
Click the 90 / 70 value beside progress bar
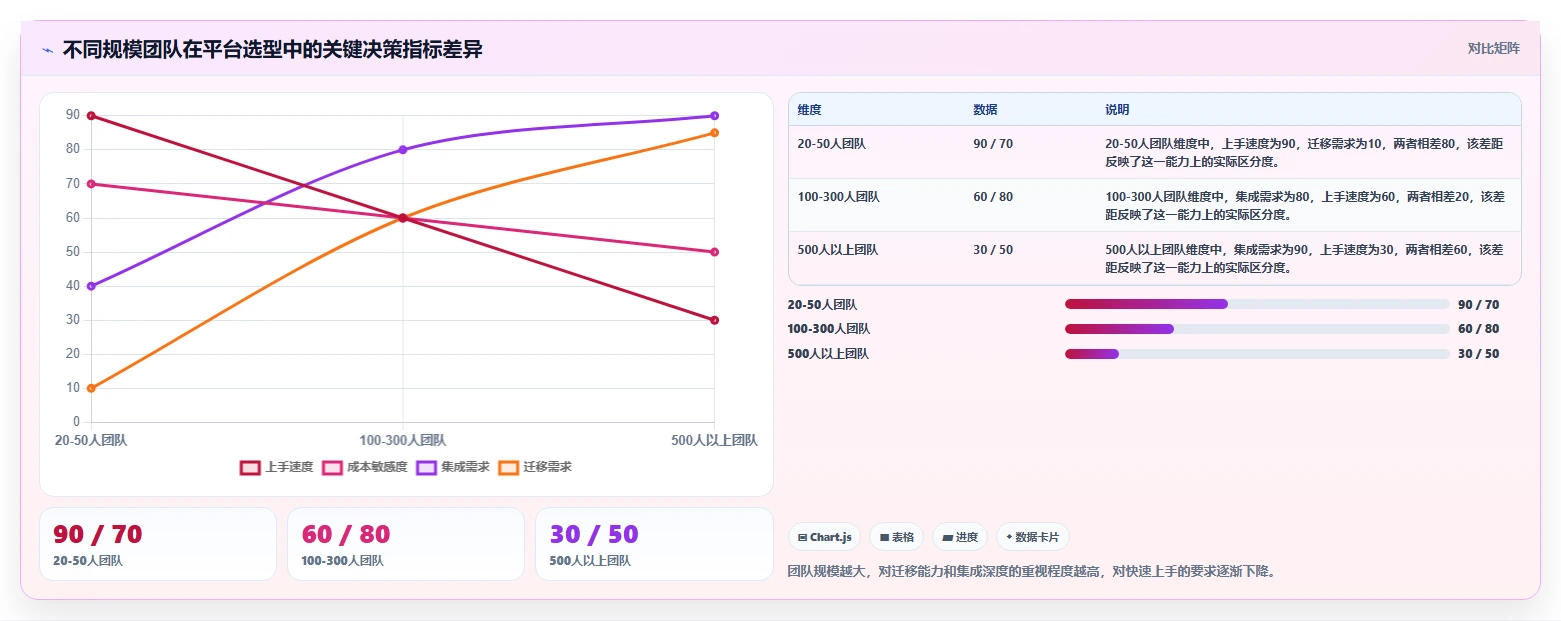[1479, 305]
